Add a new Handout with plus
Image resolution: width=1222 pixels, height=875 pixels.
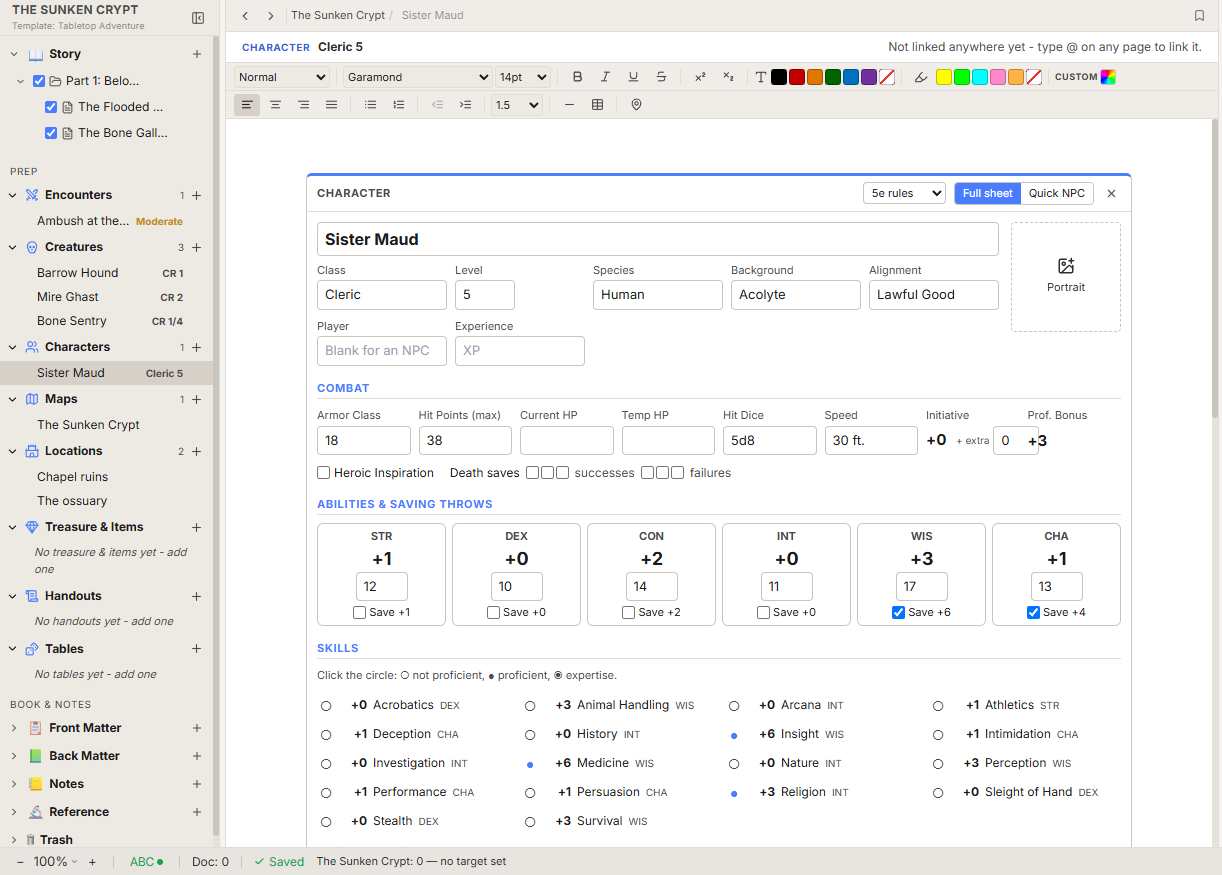click(197, 597)
